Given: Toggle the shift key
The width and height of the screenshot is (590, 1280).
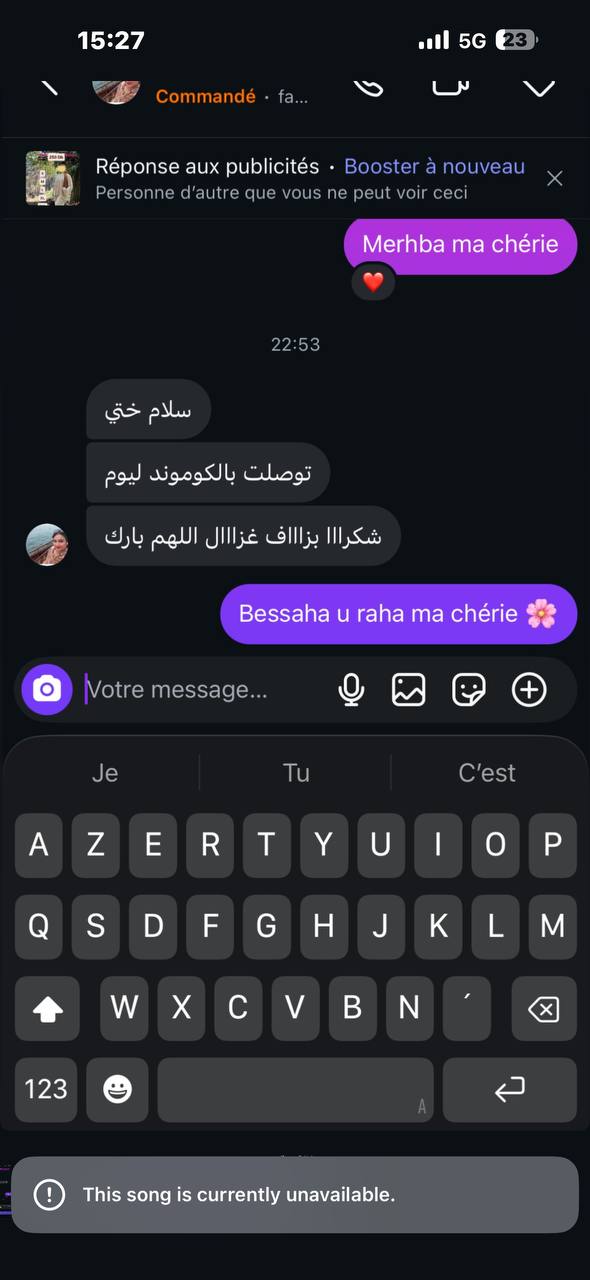Looking at the screenshot, I should [47, 1009].
